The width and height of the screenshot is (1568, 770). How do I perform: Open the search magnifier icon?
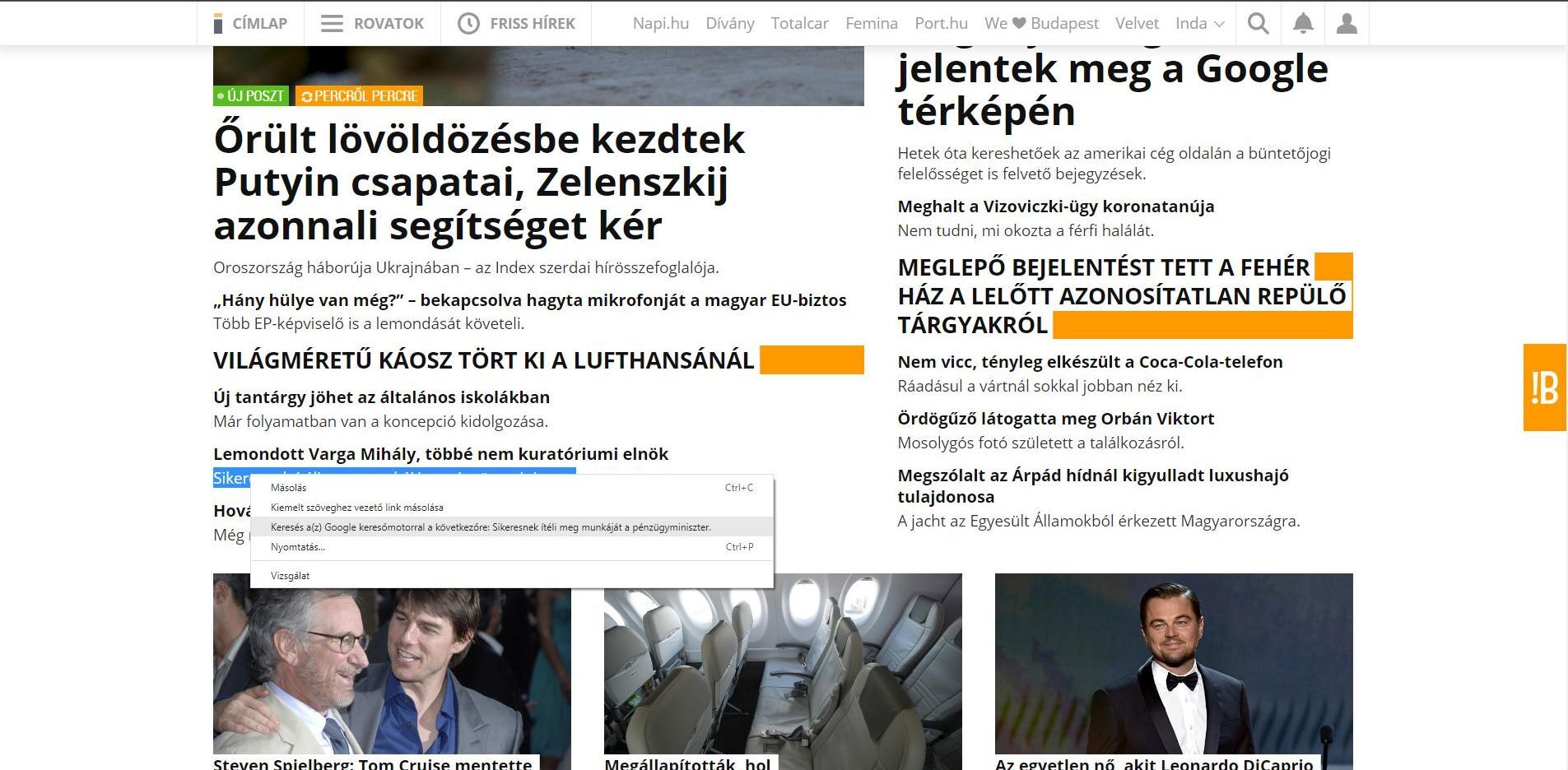tap(1258, 24)
